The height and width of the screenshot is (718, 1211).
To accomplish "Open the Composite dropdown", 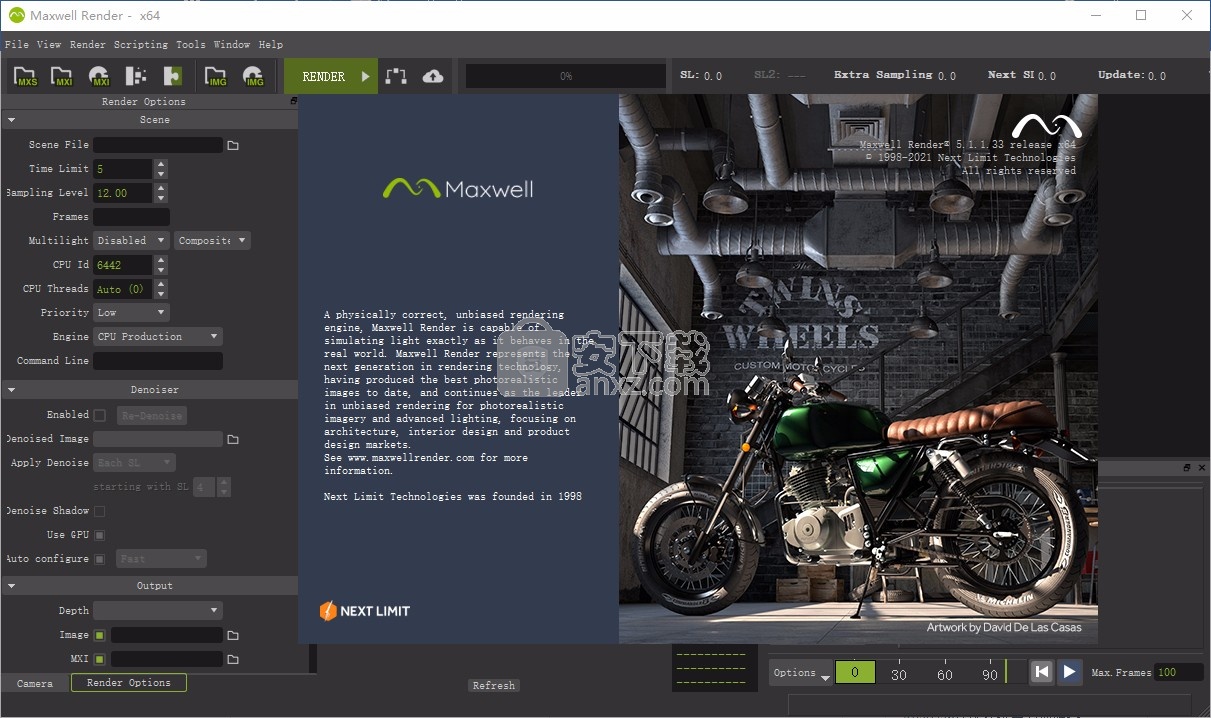I will click(x=213, y=241).
